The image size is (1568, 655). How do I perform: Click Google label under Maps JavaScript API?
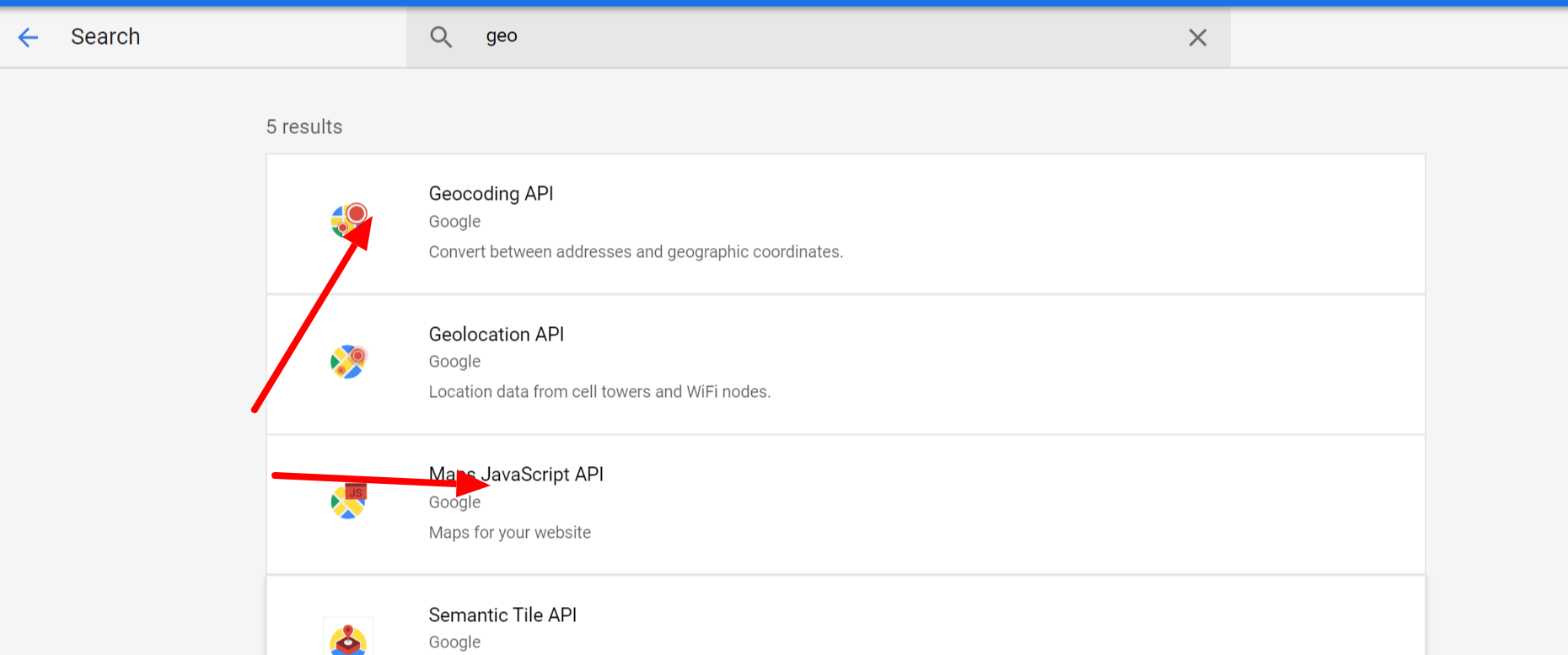[x=454, y=502]
